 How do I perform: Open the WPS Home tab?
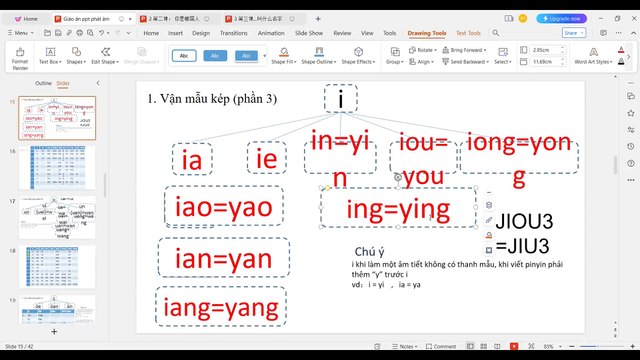[26, 19]
